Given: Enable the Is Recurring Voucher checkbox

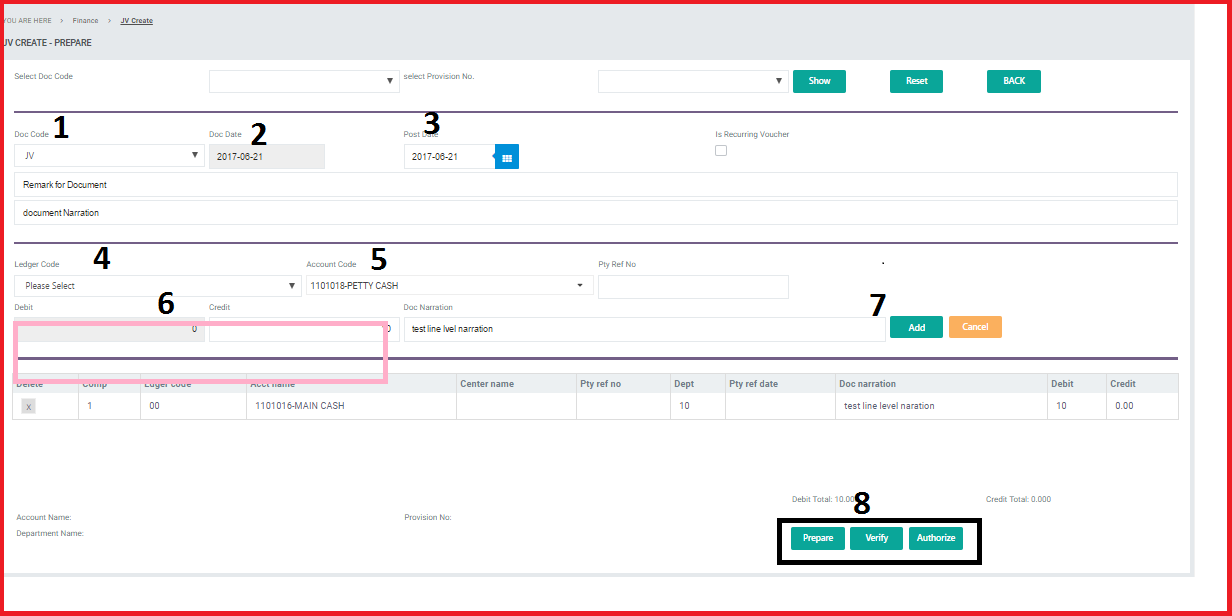Looking at the screenshot, I should 721,151.
